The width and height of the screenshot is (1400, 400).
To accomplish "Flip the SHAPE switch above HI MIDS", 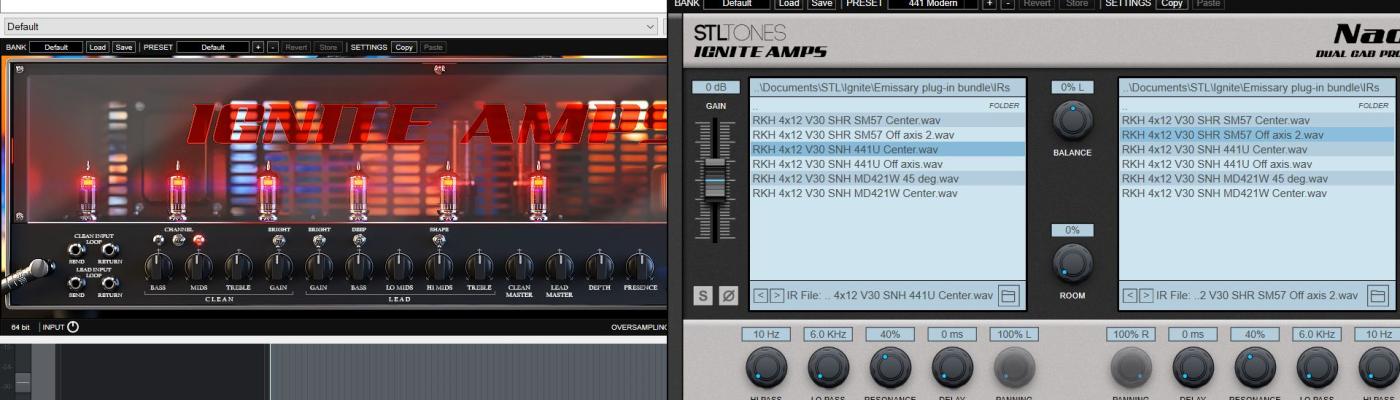I will 439,240.
